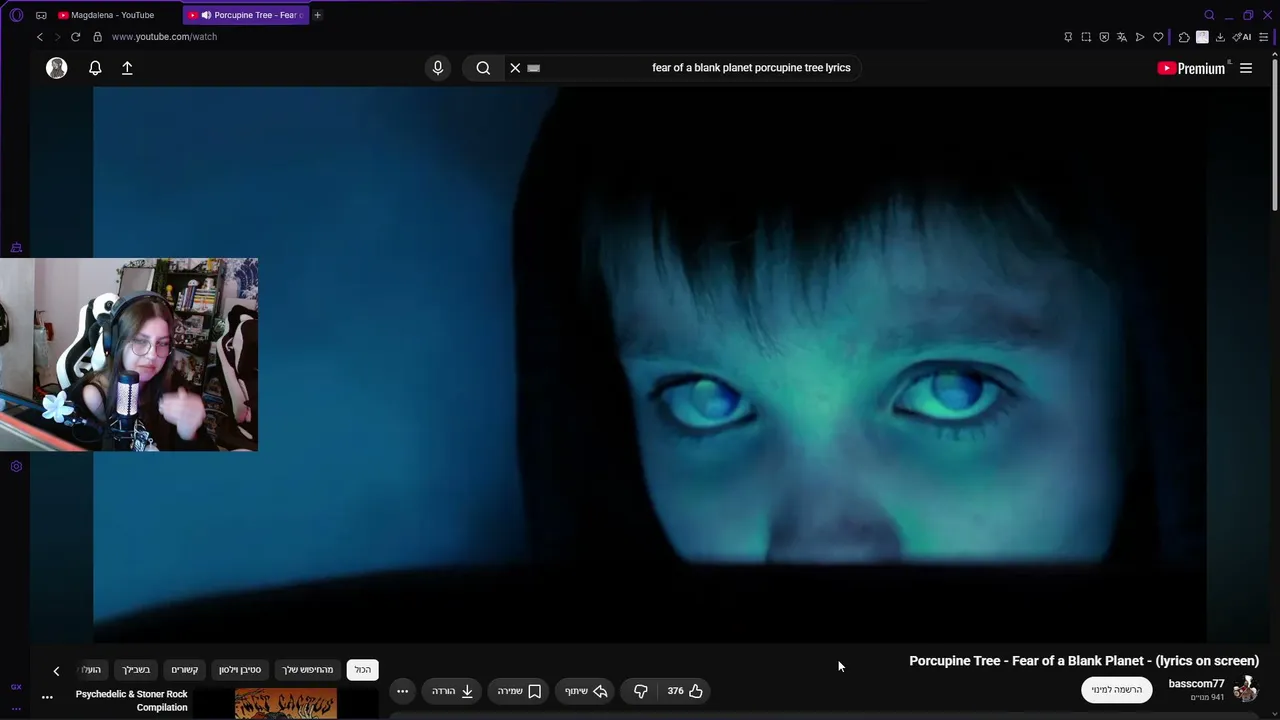
Task: Save the video with שמירה button
Action: pos(520,691)
